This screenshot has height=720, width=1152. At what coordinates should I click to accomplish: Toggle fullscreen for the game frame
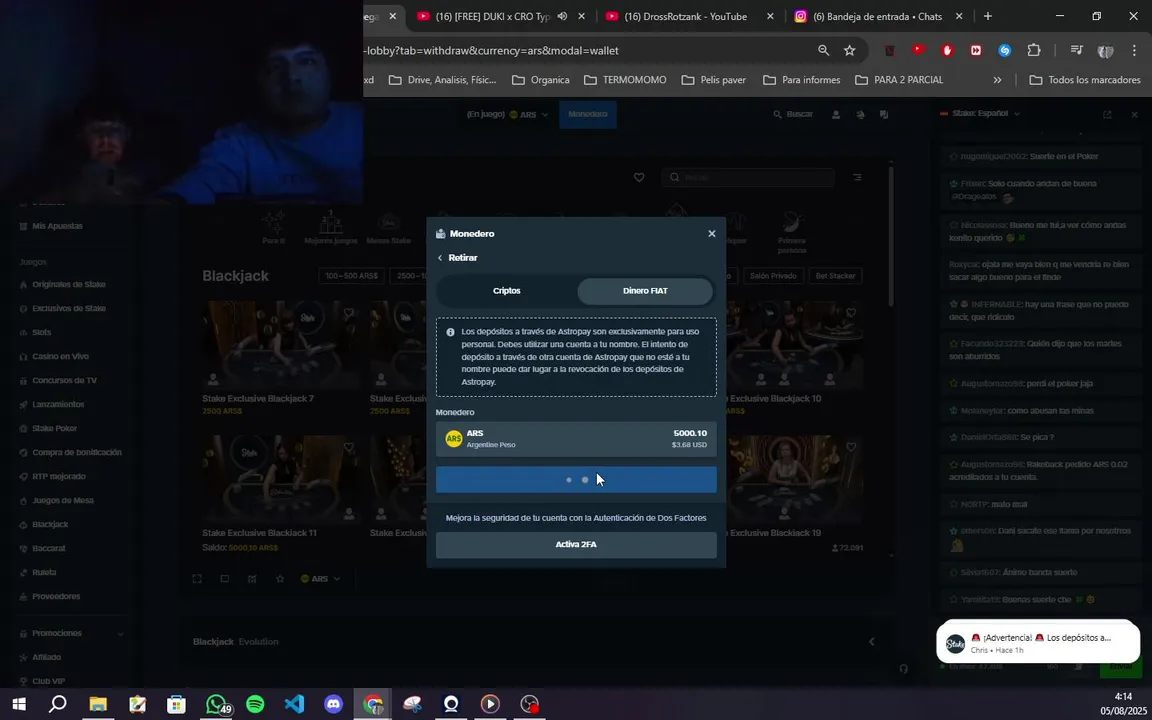pos(197,579)
